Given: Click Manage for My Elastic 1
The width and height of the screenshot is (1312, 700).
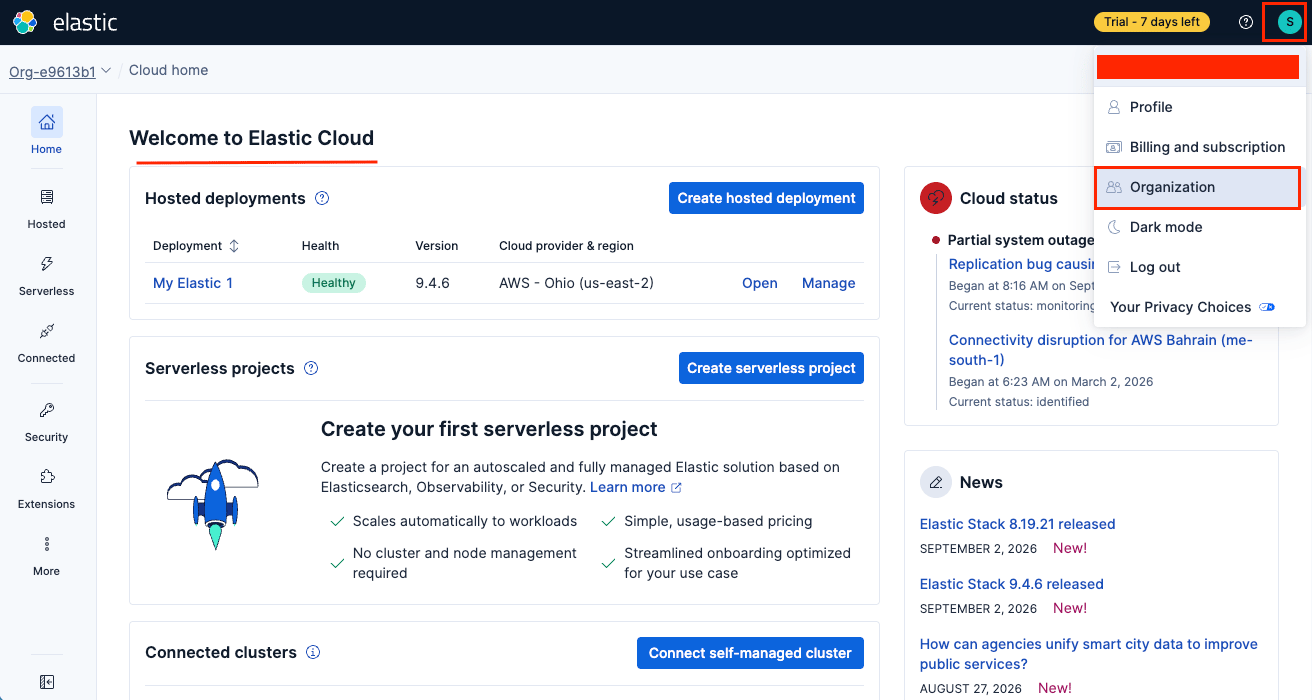Looking at the screenshot, I should (829, 283).
